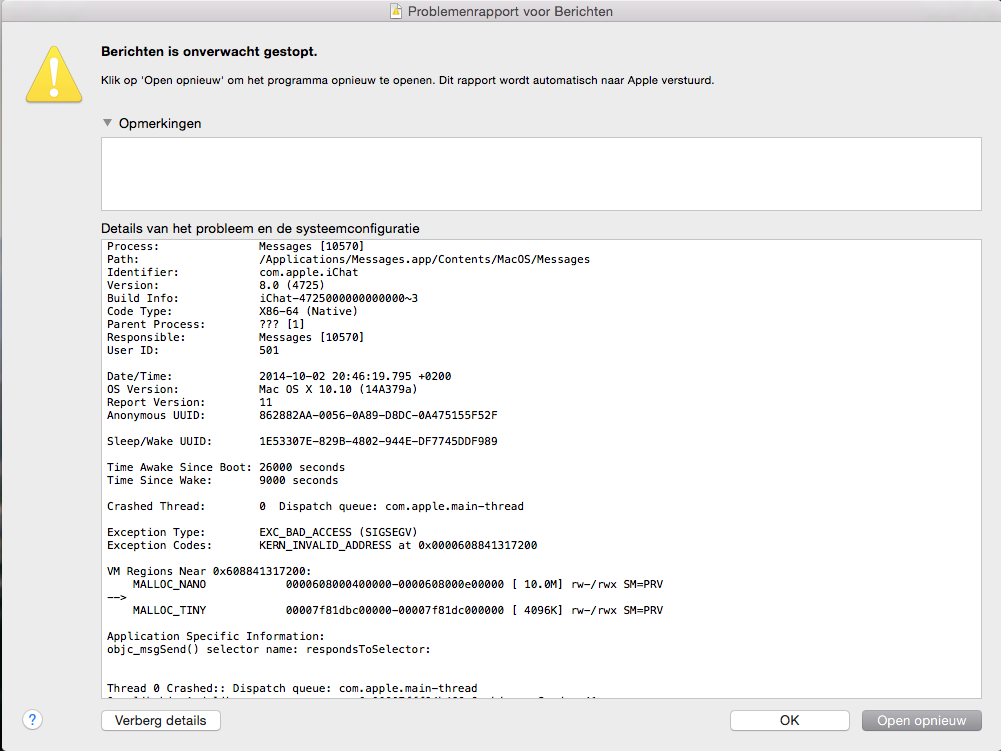The image size is (1001, 751).
Task: Click 'VM Regions Near 0x608841317200:' line
Action: click(x=209, y=572)
